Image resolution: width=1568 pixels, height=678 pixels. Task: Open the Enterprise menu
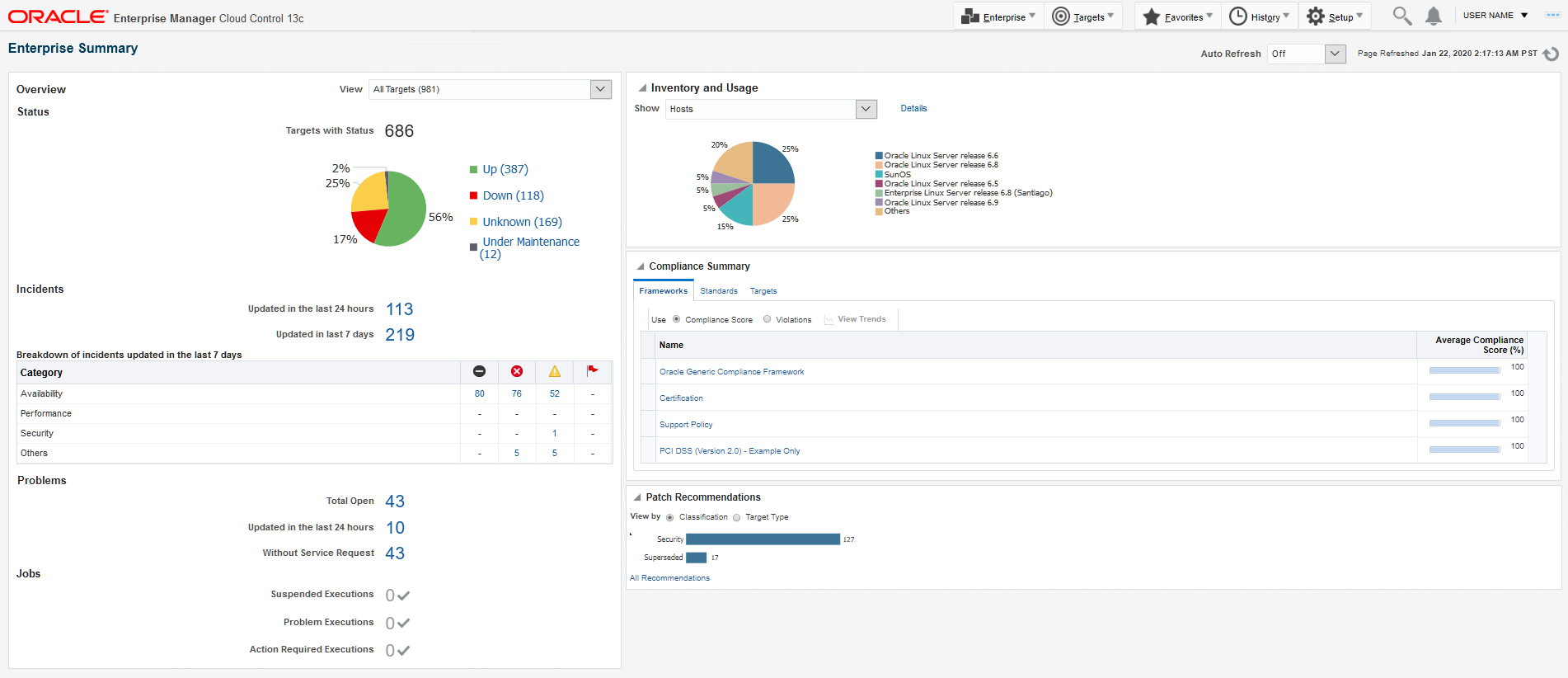click(998, 16)
